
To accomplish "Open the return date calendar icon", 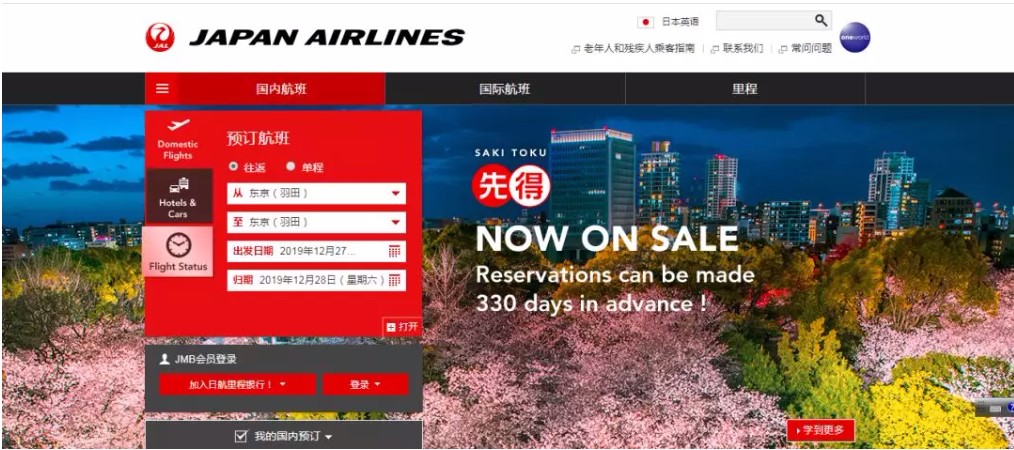I will [394, 280].
